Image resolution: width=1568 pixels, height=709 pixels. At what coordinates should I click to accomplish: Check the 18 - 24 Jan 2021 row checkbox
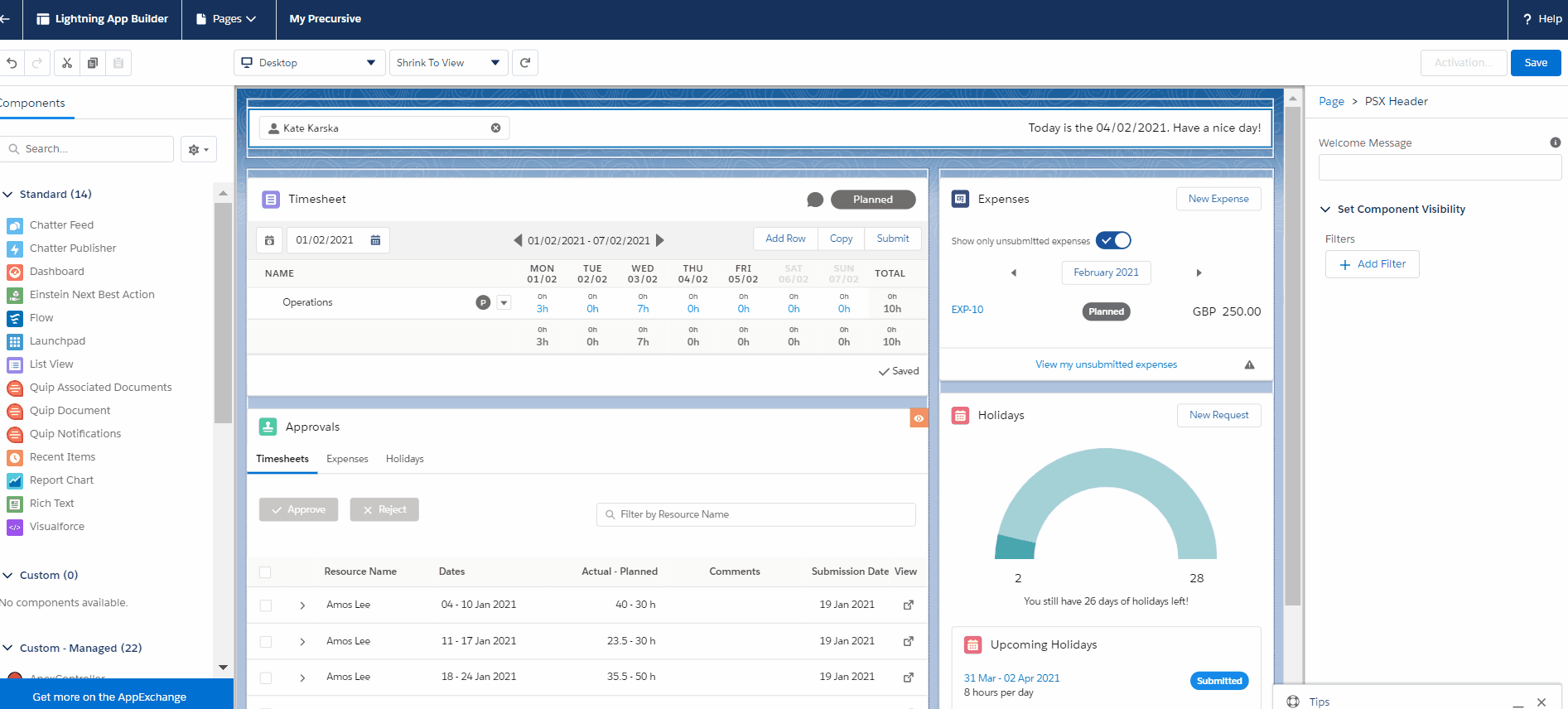click(265, 678)
